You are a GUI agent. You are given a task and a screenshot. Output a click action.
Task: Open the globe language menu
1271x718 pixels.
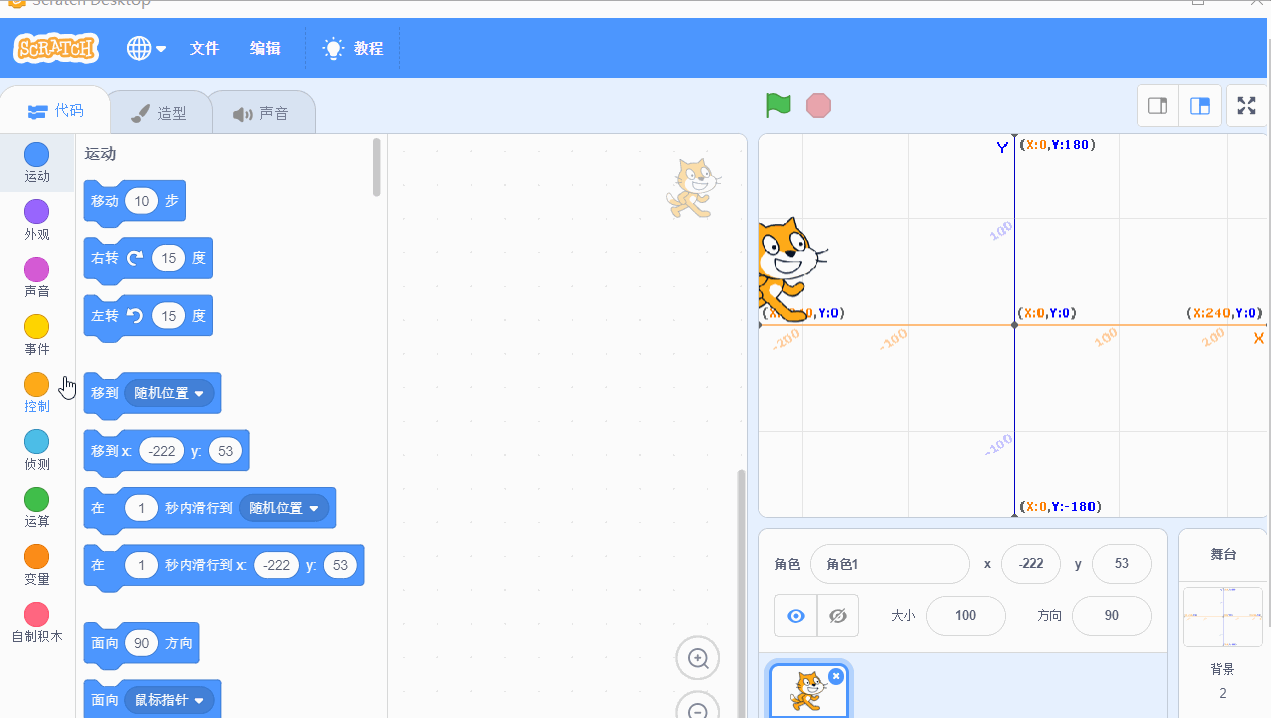click(x=146, y=48)
